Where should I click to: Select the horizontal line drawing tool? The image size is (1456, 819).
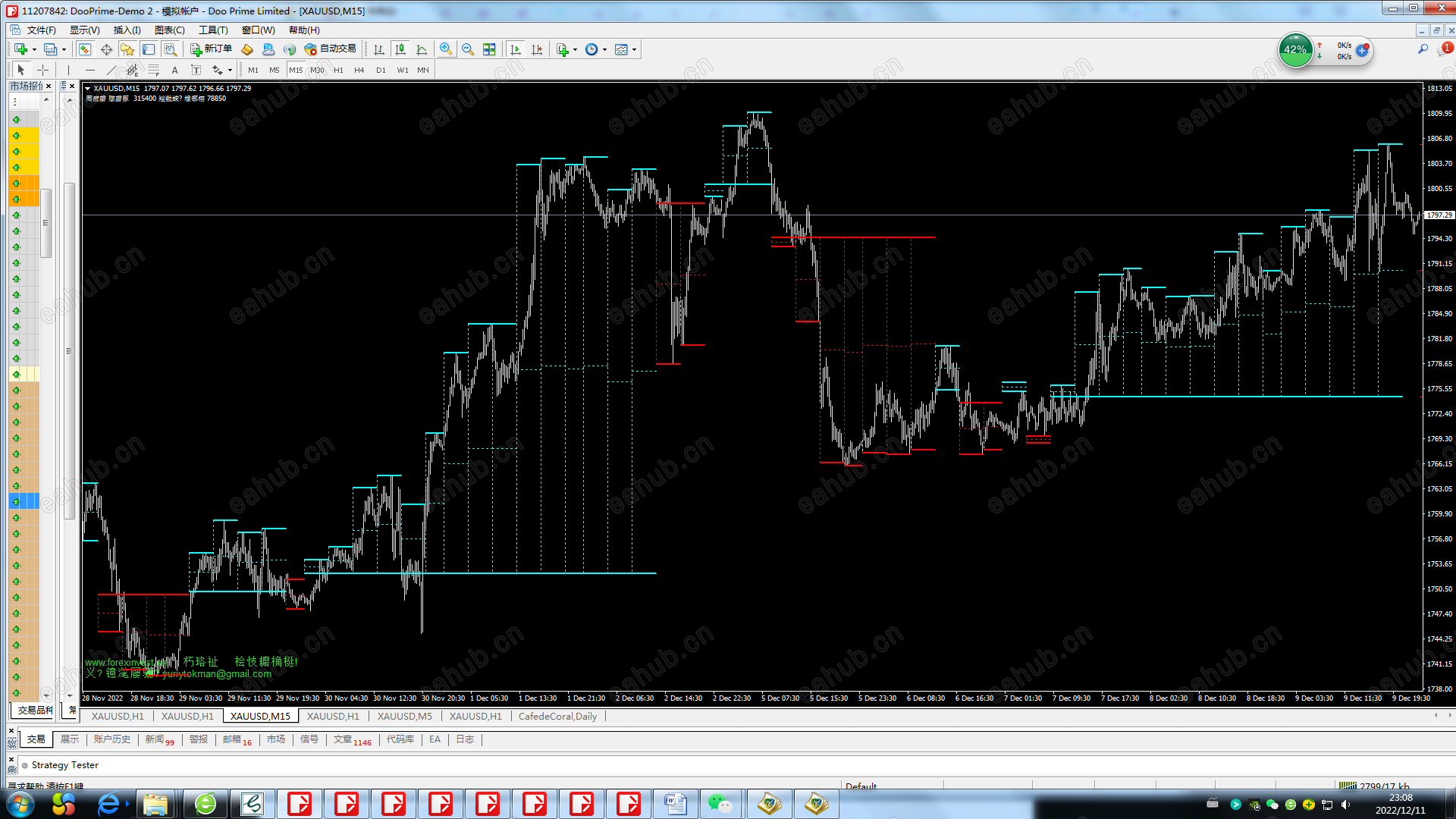click(90, 70)
